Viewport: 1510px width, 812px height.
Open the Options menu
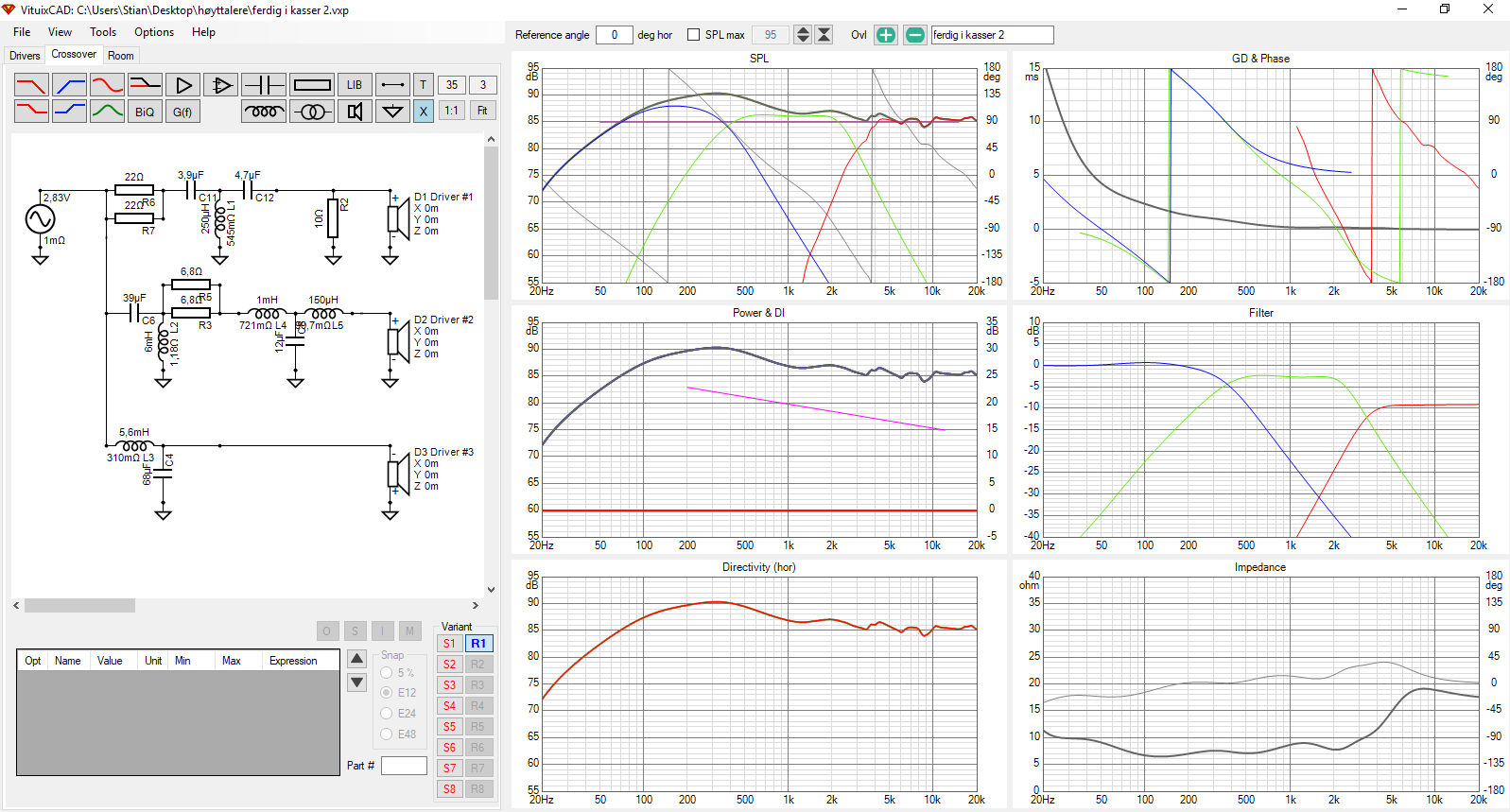(x=154, y=32)
